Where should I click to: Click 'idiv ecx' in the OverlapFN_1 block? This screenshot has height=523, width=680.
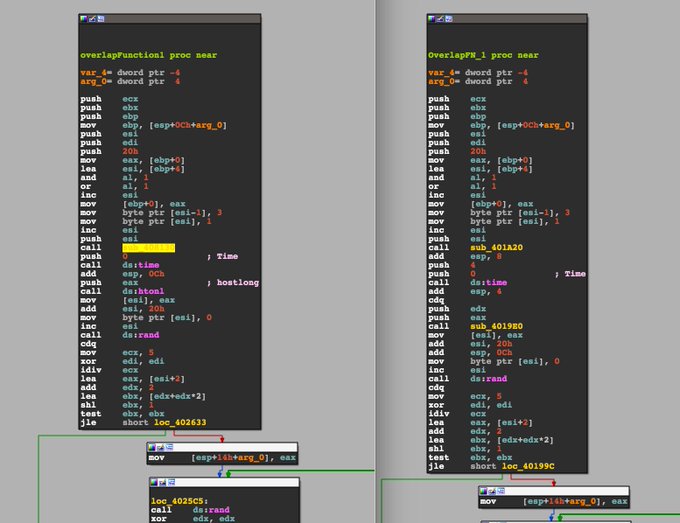(x=457, y=414)
